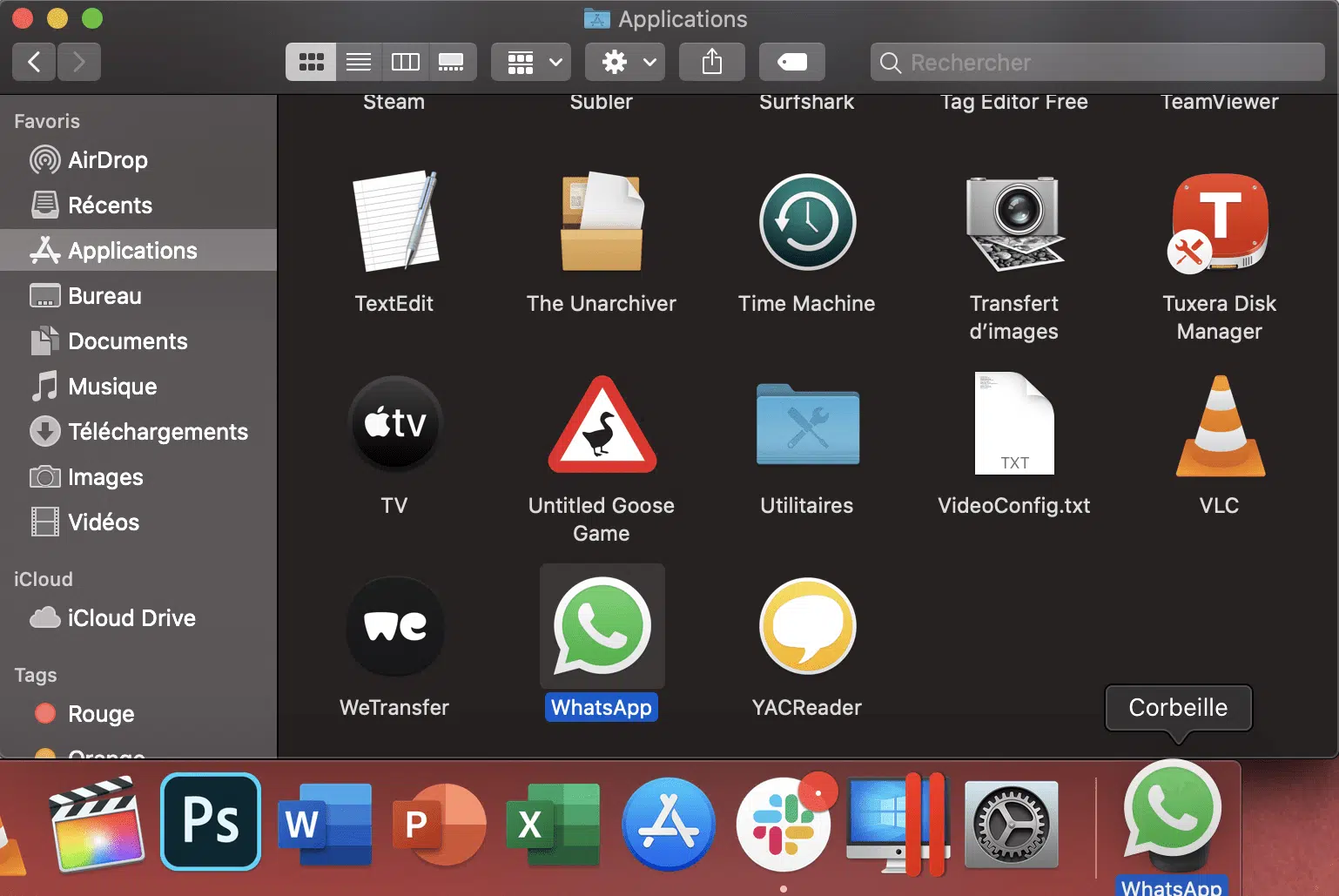
Task: Open Vidéos in the sidebar
Action: [138, 522]
